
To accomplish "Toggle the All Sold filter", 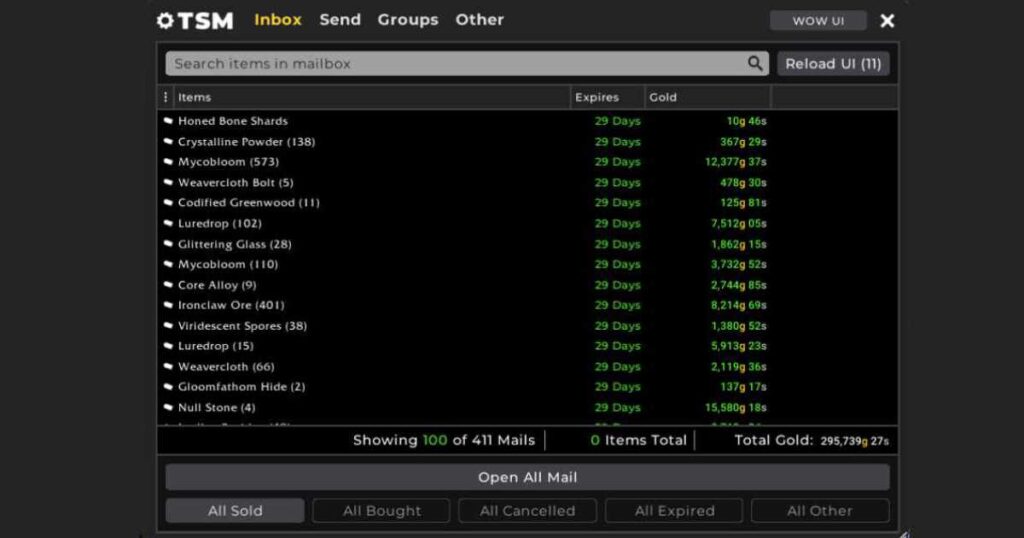I will (234, 511).
